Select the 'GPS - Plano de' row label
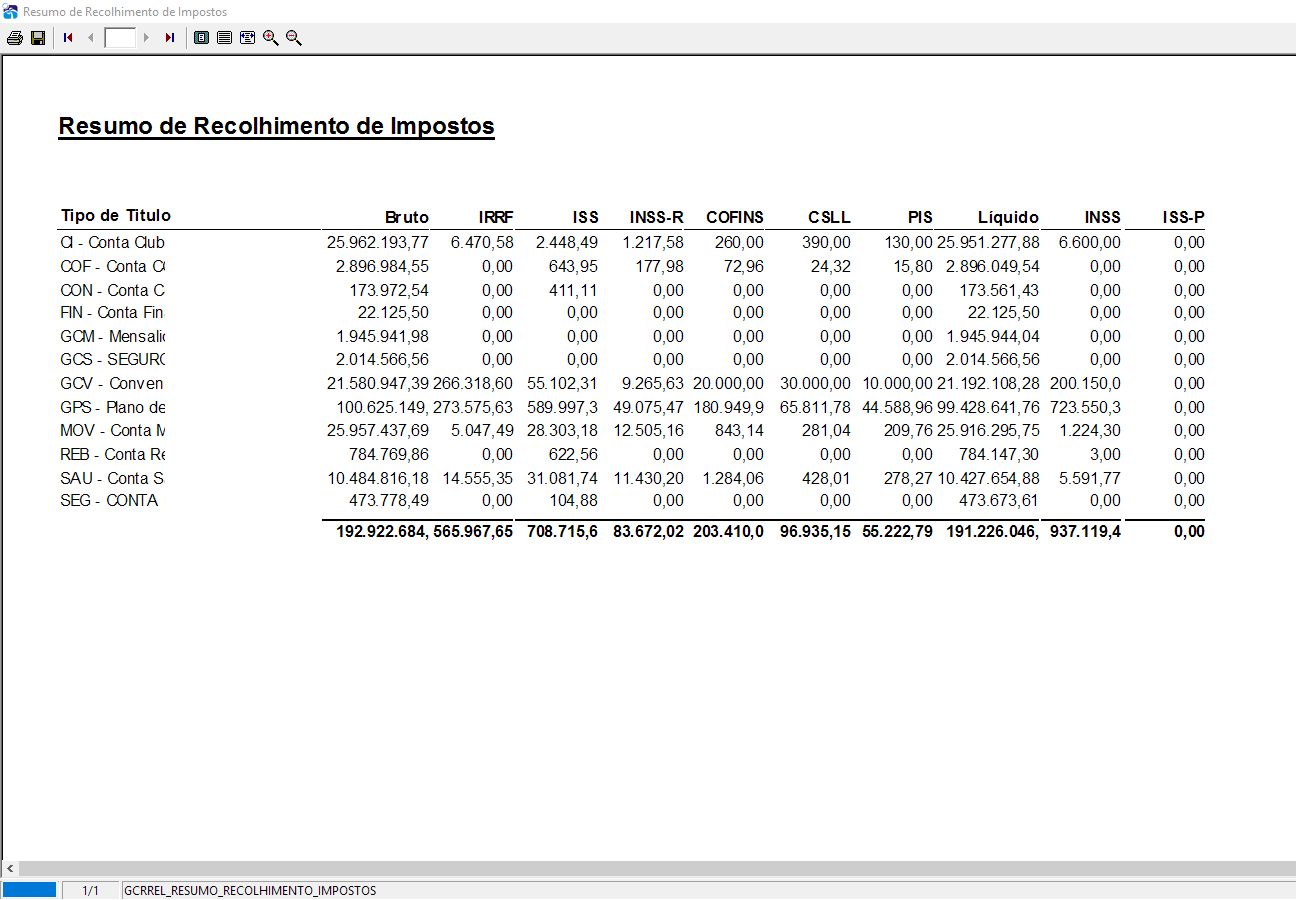The height and width of the screenshot is (900, 1296). [112, 407]
